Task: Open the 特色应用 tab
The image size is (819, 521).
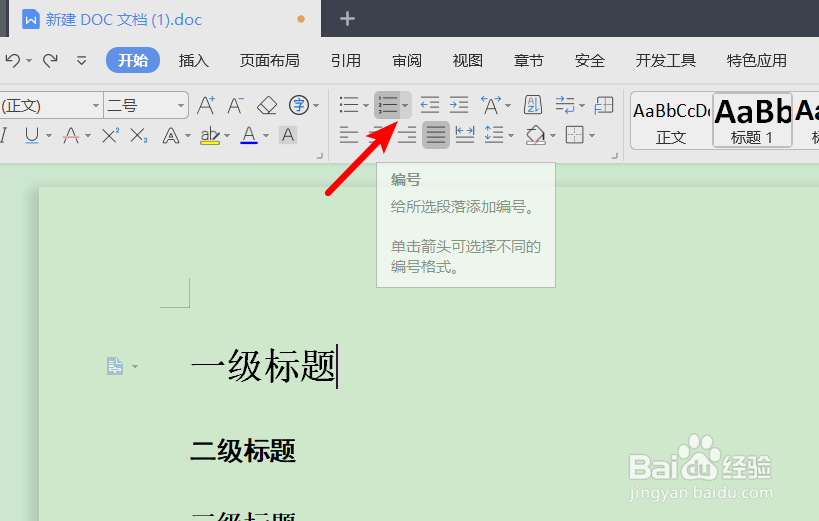Action: 756,61
